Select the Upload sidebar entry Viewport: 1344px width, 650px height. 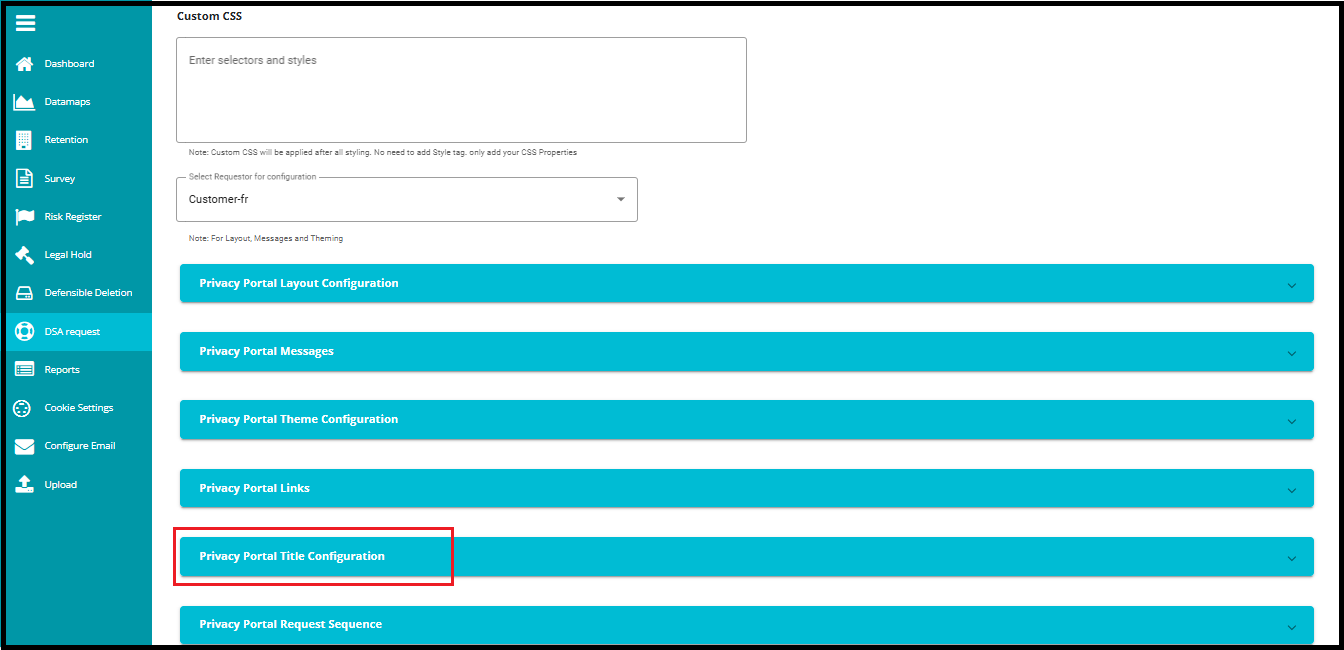pyautogui.click(x=60, y=485)
